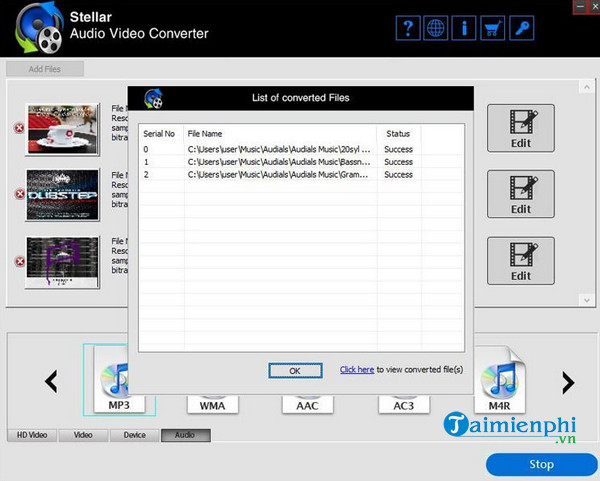Remove the coffee cup video file
600x481 pixels.
[x=19, y=128]
